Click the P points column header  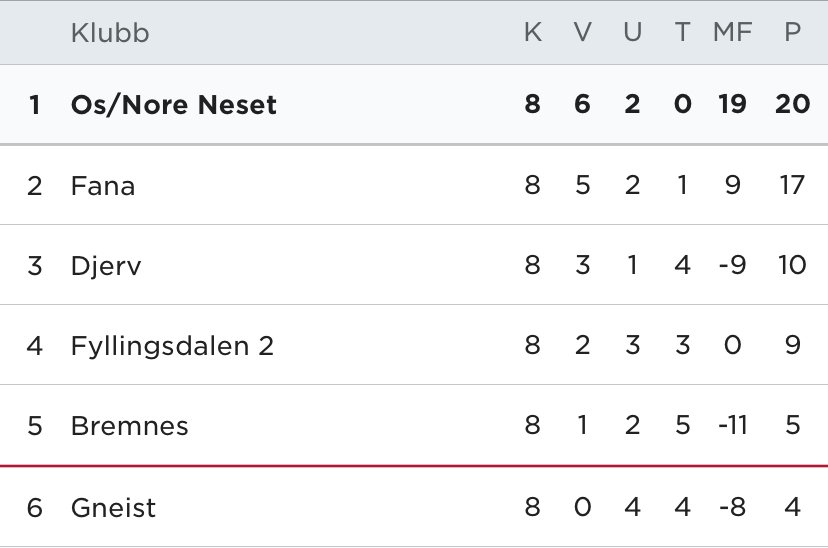[x=792, y=32]
